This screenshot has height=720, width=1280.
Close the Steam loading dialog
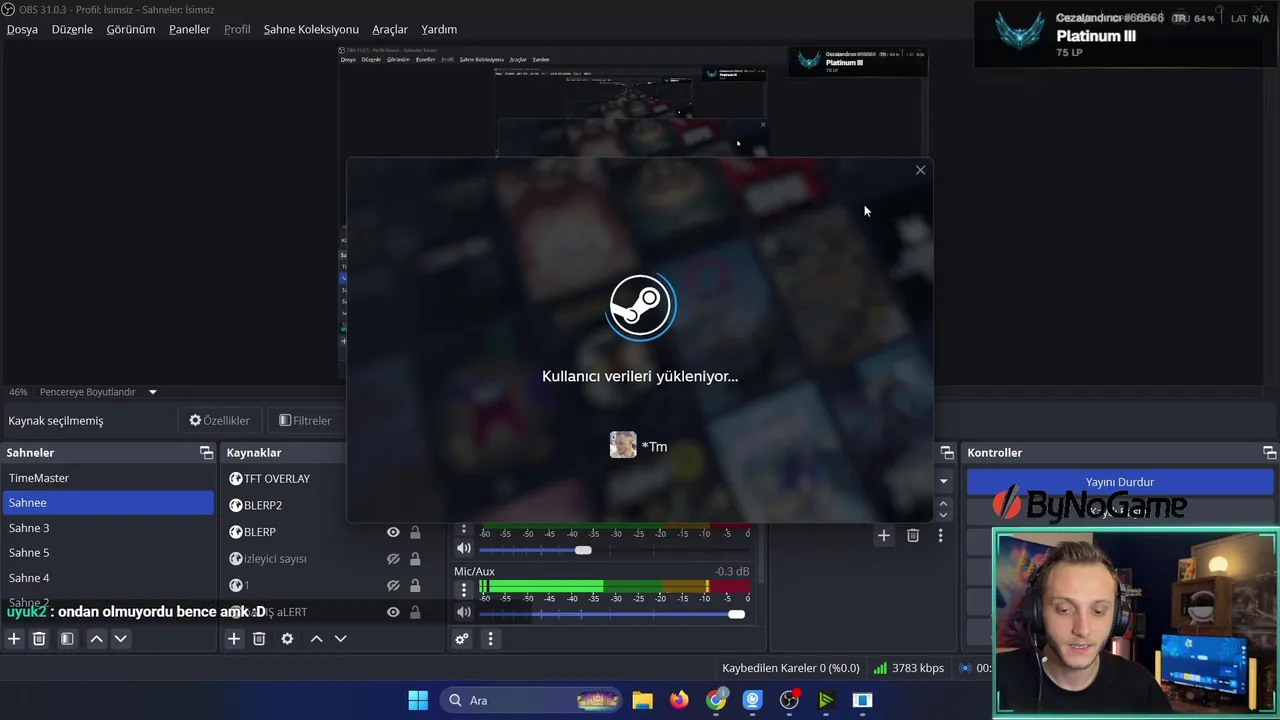[920, 170]
